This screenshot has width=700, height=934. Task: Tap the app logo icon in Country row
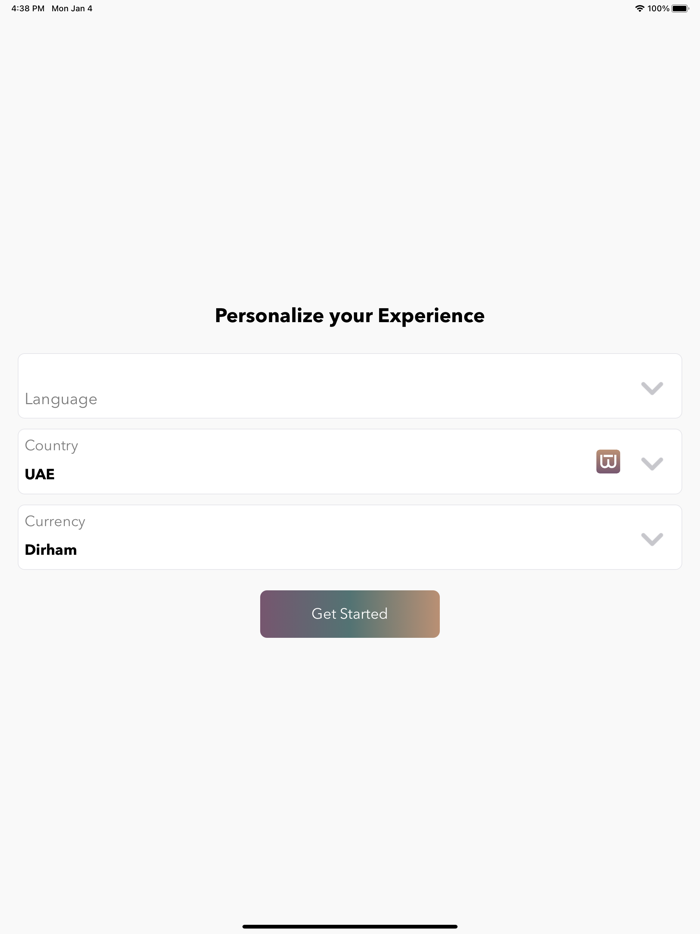coord(608,461)
